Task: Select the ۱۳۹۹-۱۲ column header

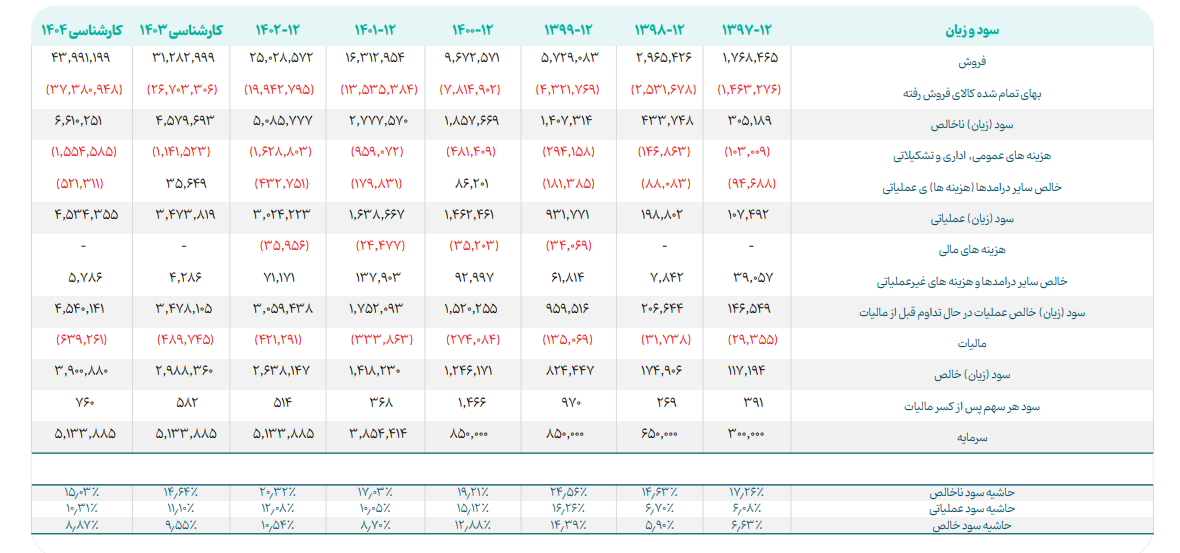Action: pyautogui.click(x=572, y=30)
